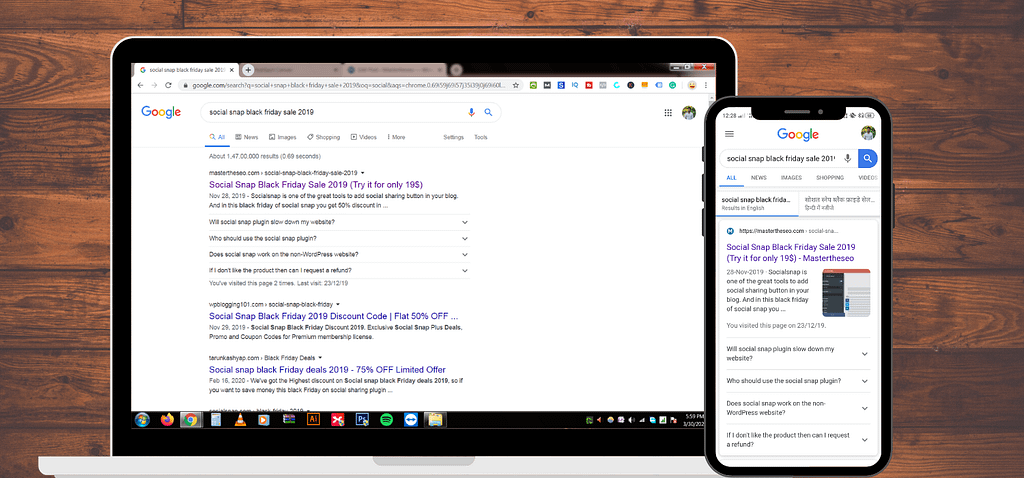
Task: Switch to the NEWS tab on the phone
Action: tap(758, 178)
